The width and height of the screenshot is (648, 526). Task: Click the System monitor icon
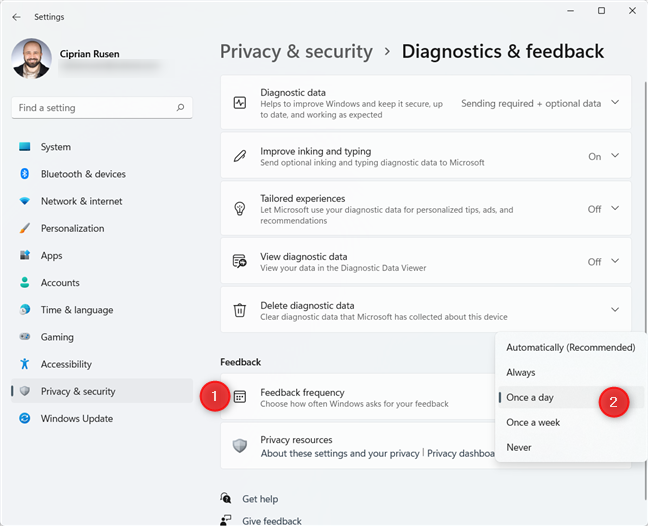[x=25, y=147]
